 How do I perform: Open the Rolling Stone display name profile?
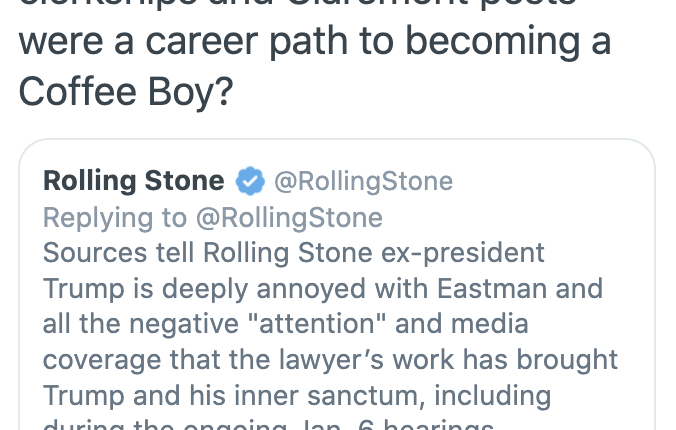(134, 181)
